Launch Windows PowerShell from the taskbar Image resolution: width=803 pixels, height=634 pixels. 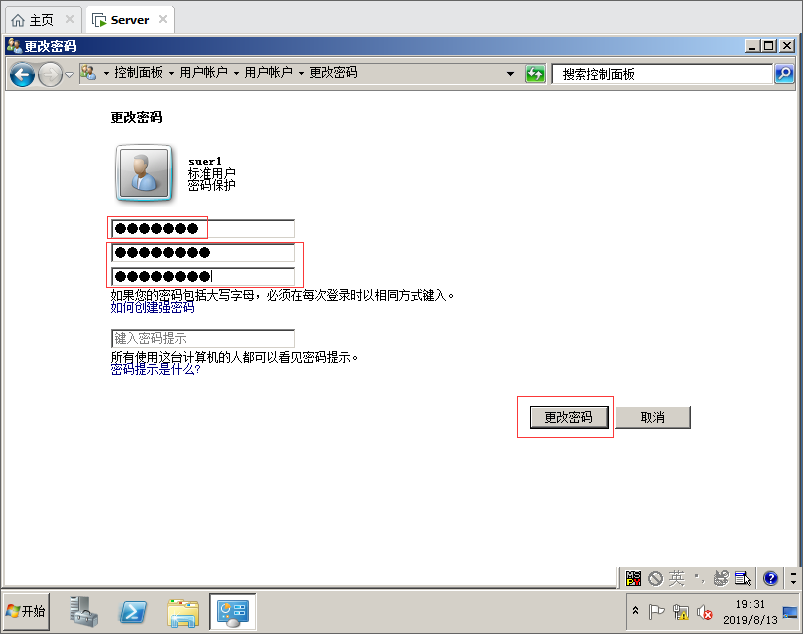coord(134,611)
